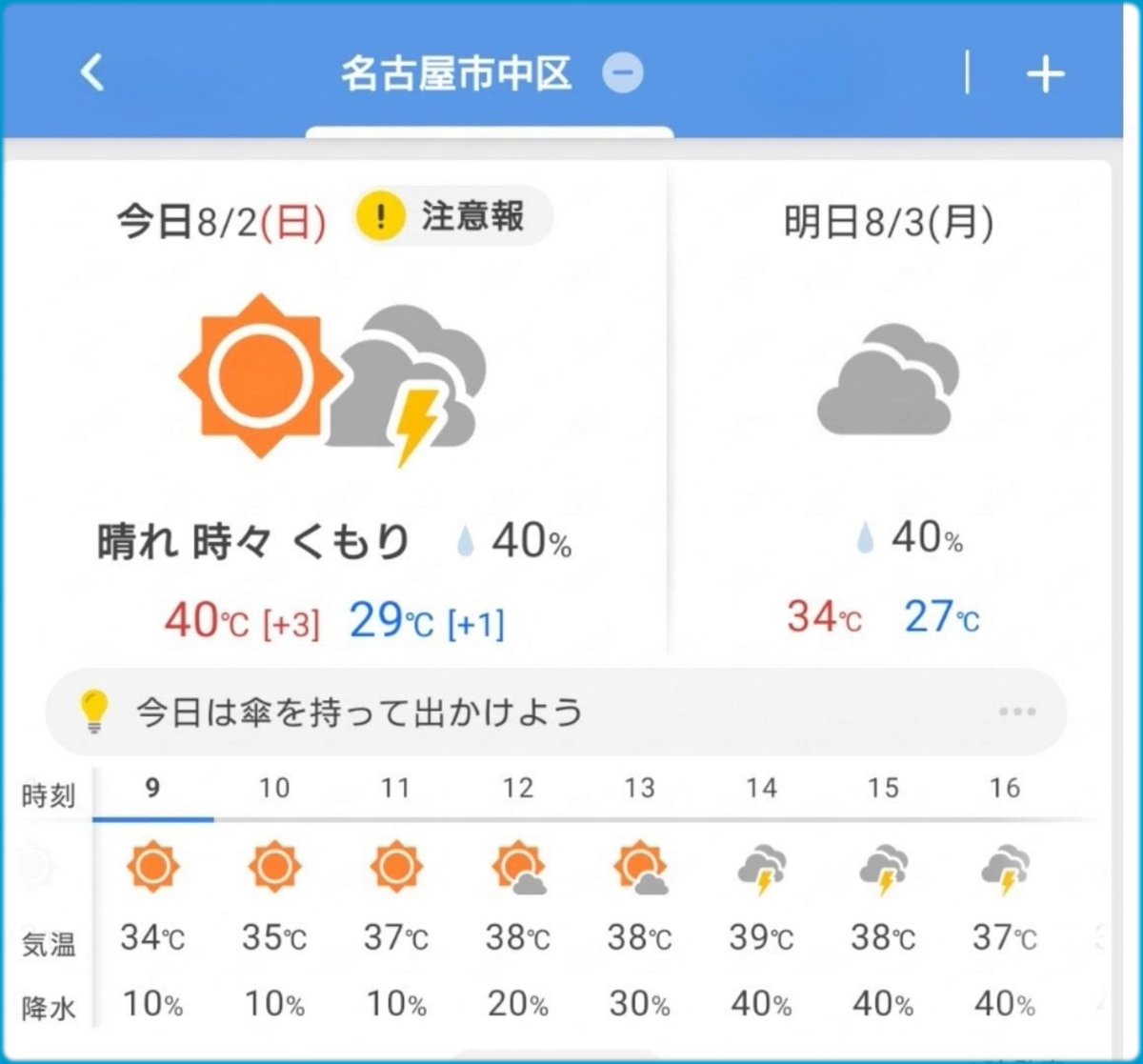Screen dimensions: 1143x1064
Task: Go back using the left arrow
Action: click(x=91, y=72)
